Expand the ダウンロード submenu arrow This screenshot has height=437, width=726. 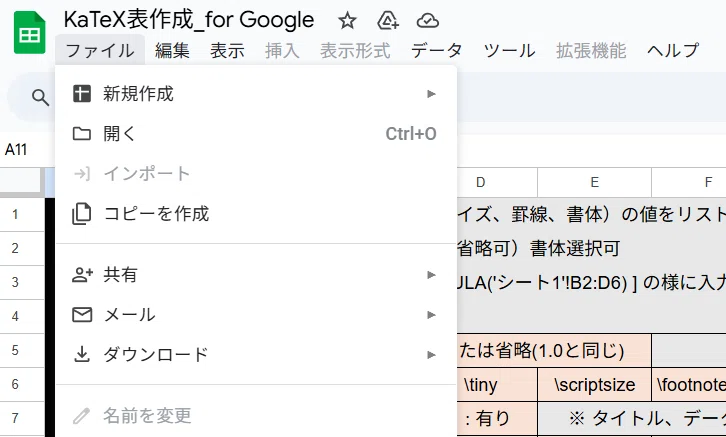coord(431,355)
